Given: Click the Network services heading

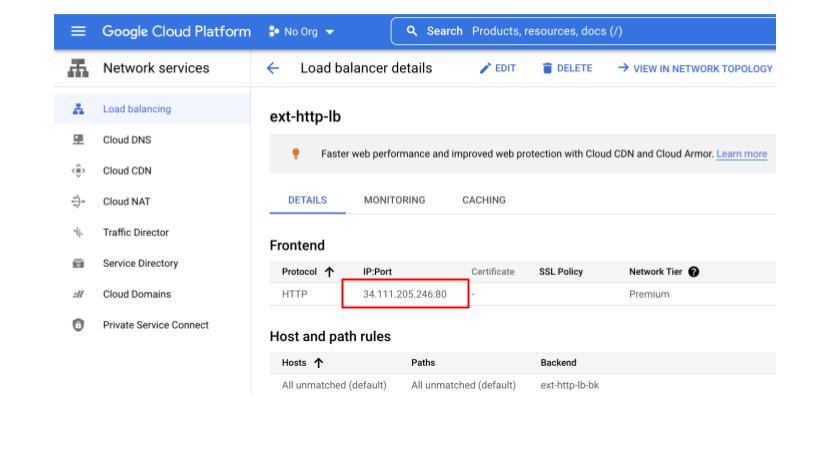Looking at the screenshot, I should click(x=156, y=68).
